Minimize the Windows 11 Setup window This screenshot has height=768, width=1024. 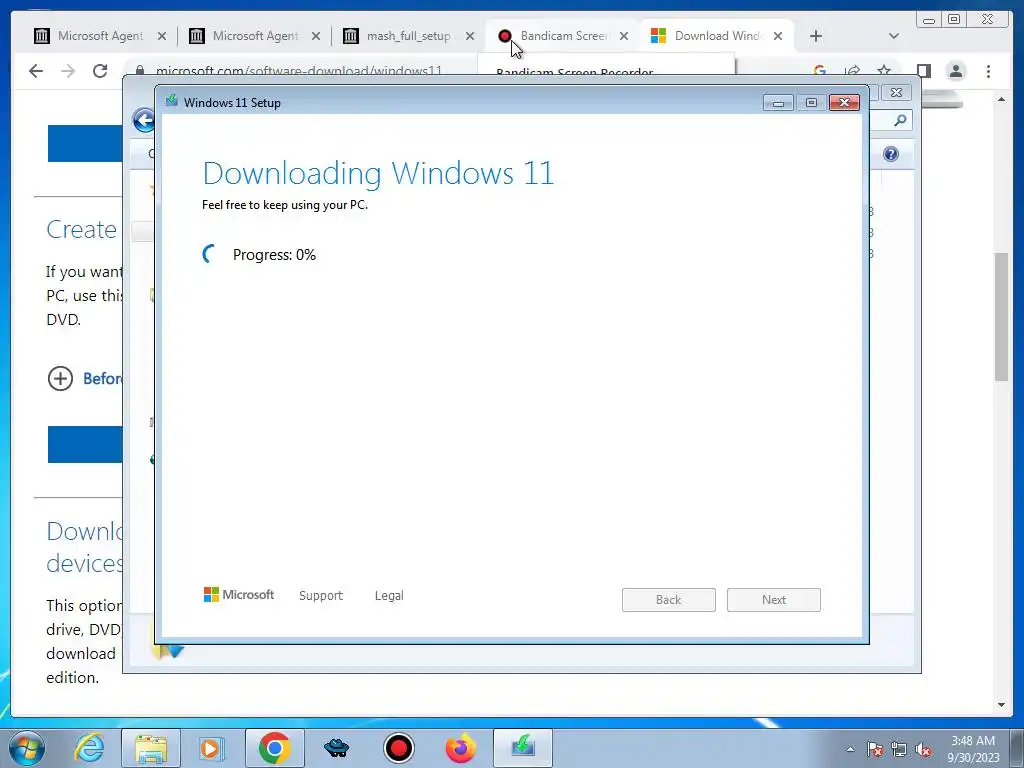(x=778, y=103)
